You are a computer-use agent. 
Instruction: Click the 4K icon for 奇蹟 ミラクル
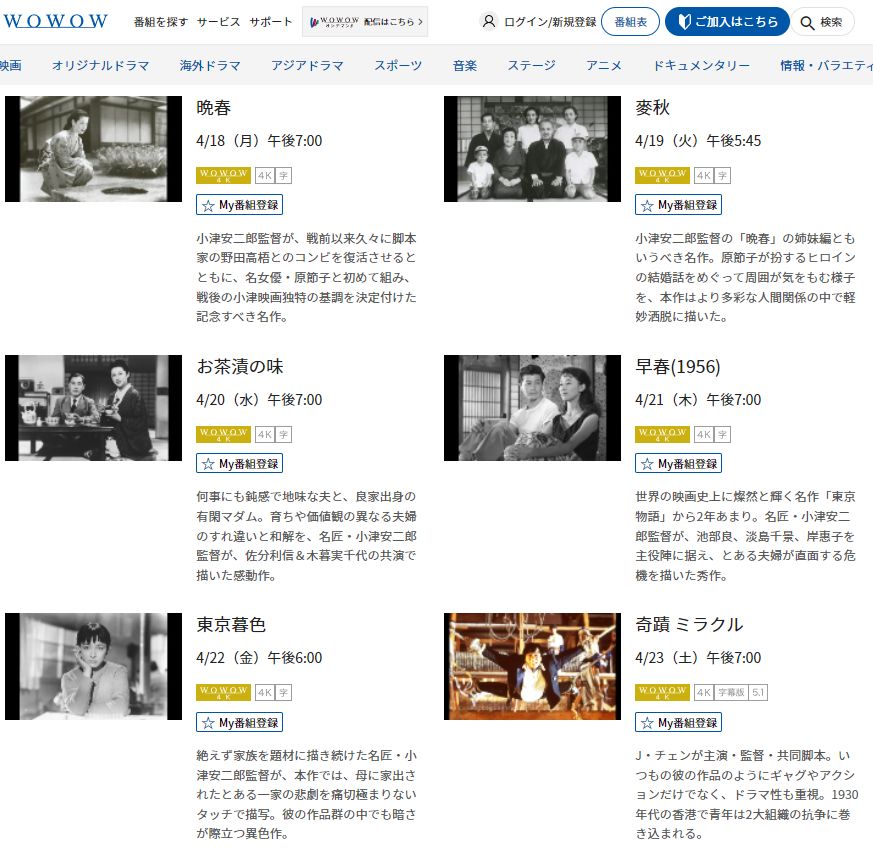click(x=704, y=693)
